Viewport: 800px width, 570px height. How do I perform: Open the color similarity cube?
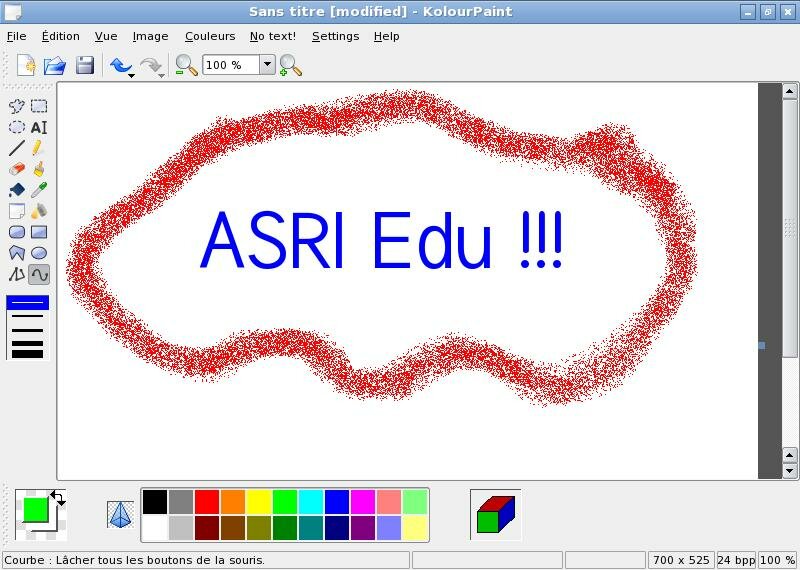coord(495,514)
